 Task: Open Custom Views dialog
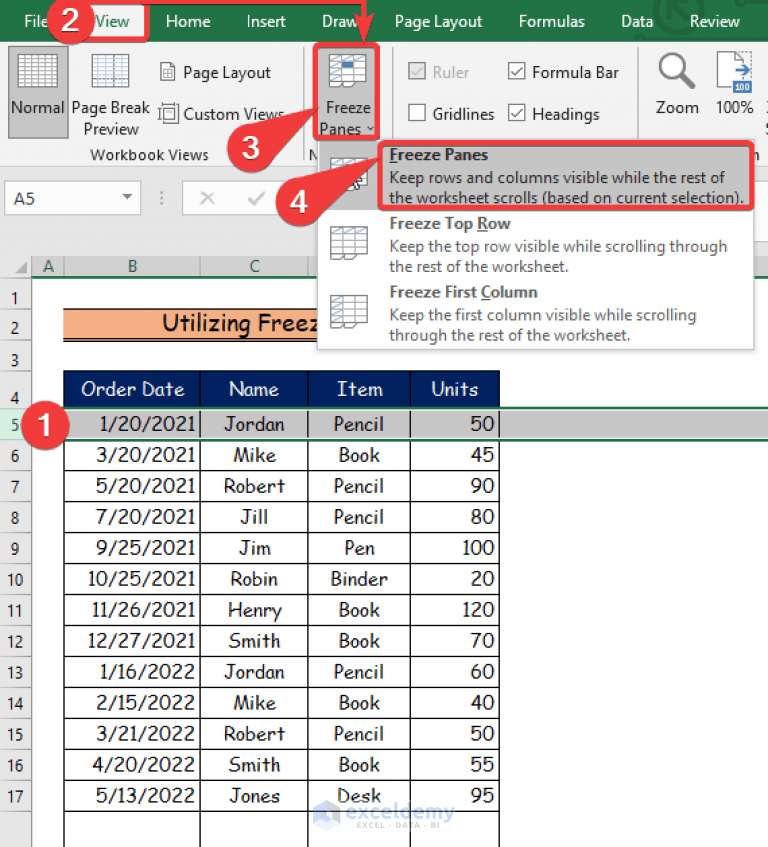coord(221,114)
